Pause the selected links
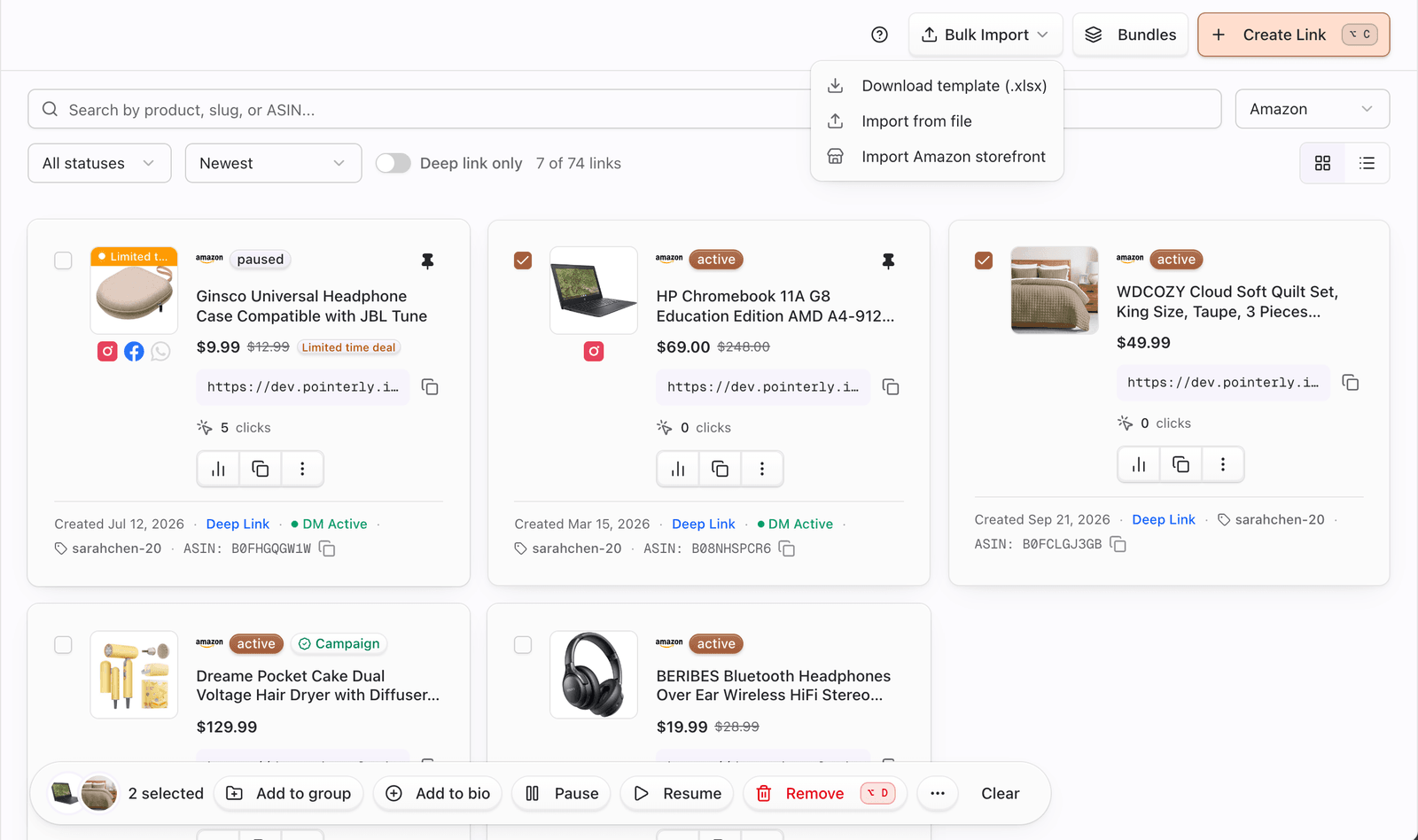This screenshot has height=840, width=1418. click(x=562, y=793)
